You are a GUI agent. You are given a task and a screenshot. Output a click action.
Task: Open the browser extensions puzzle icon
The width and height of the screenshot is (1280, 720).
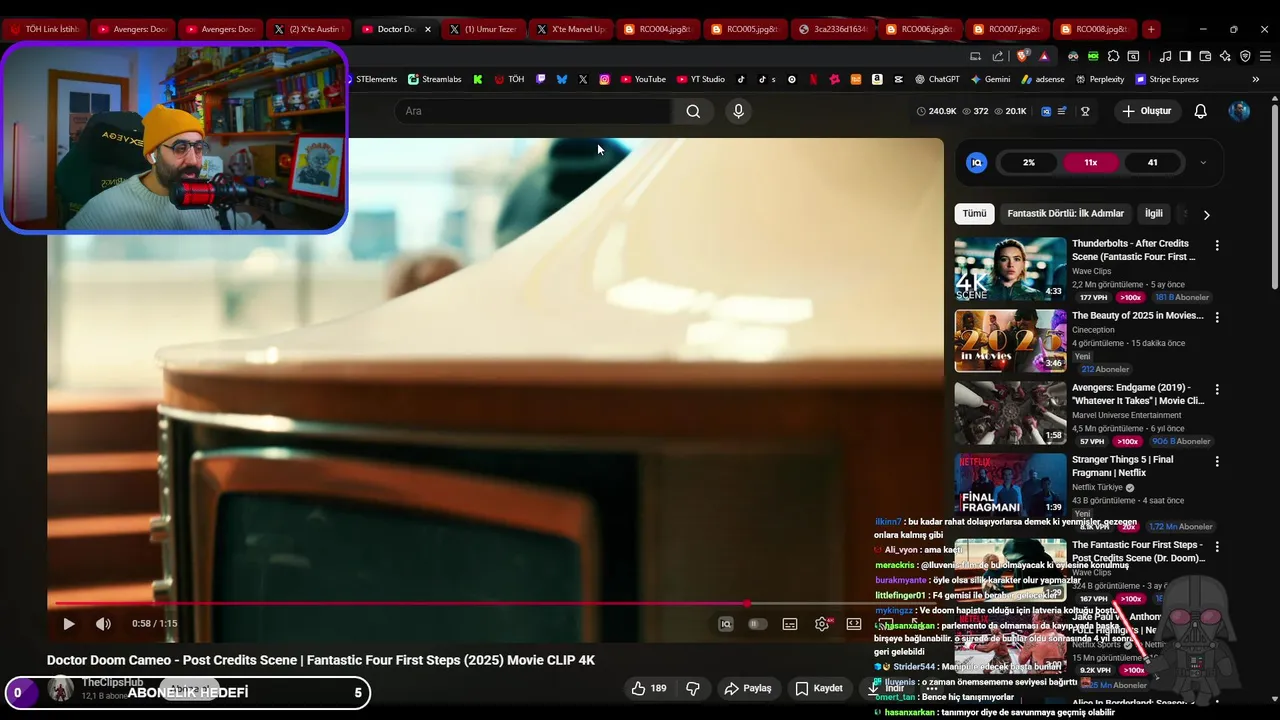(1114, 56)
